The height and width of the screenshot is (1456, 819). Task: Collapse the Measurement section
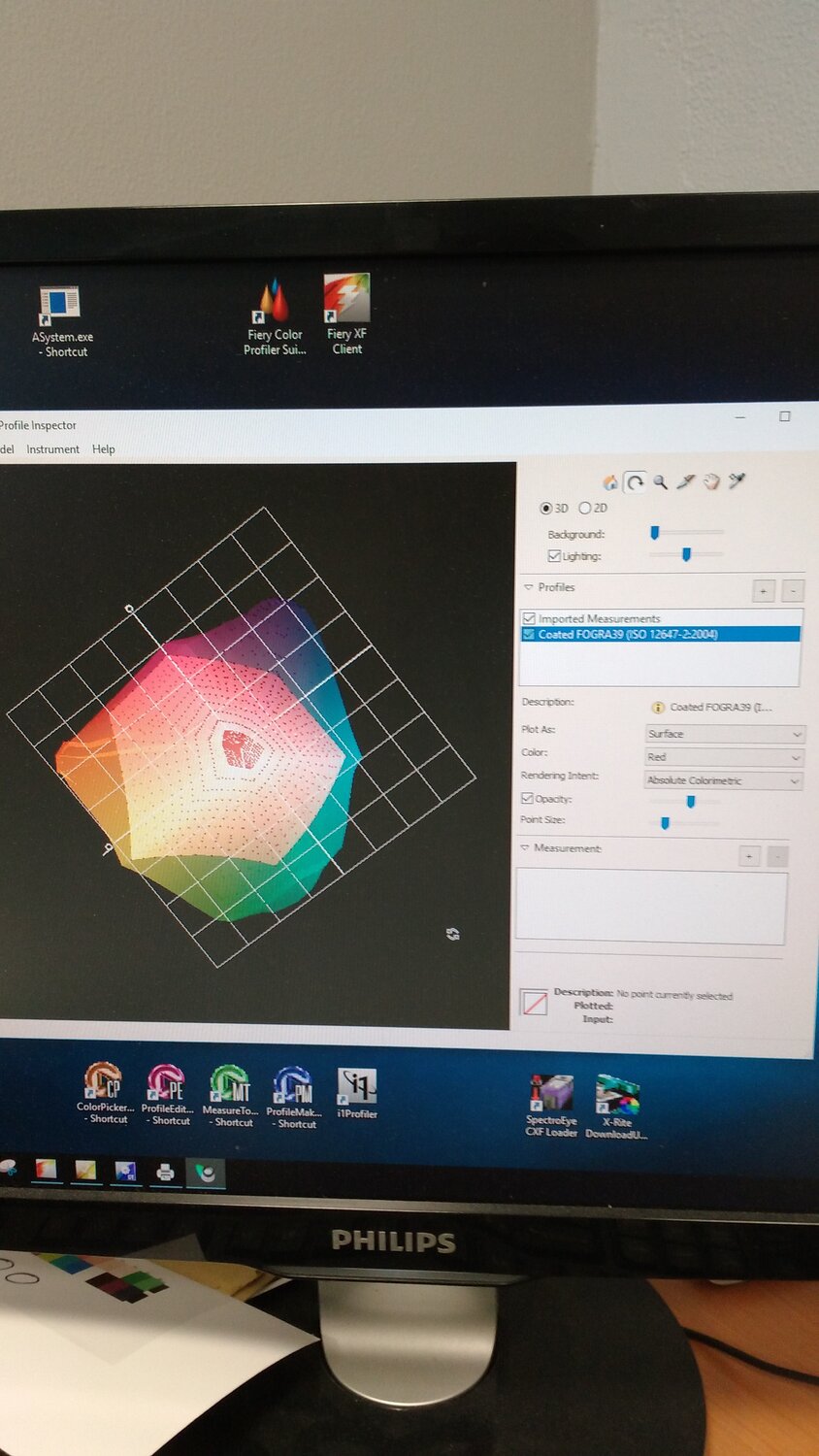click(525, 847)
